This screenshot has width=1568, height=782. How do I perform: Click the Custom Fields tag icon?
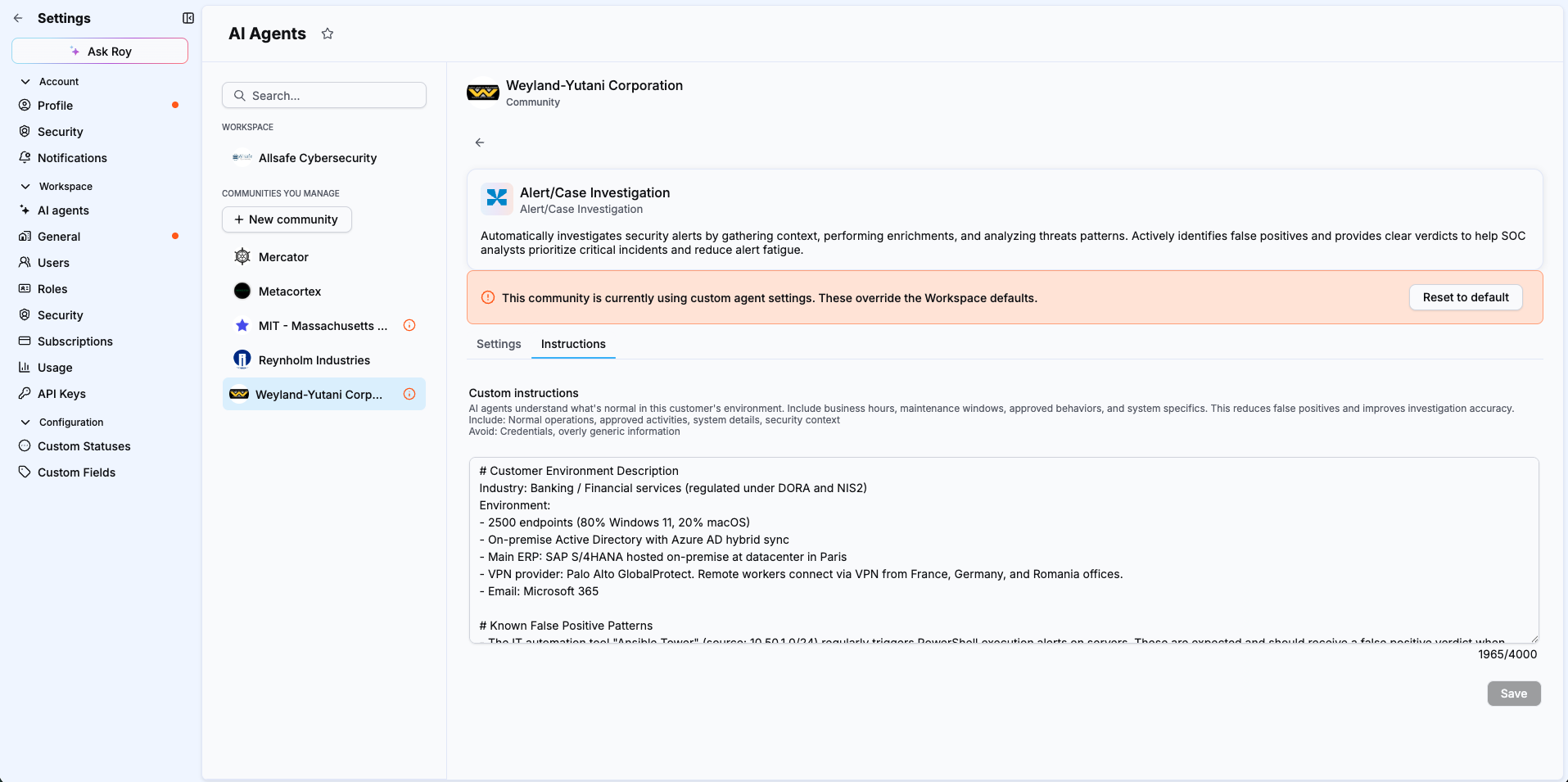tap(25, 472)
